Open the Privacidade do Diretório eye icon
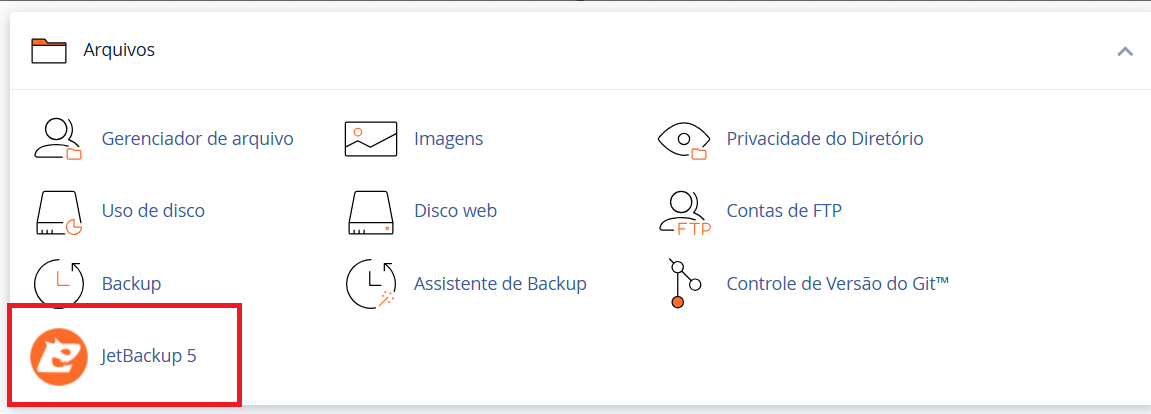 tap(683, 139)
